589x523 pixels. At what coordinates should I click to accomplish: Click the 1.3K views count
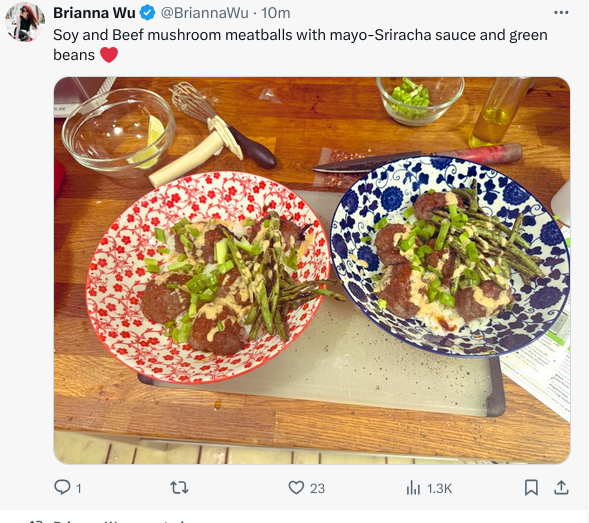coord(439,488)
